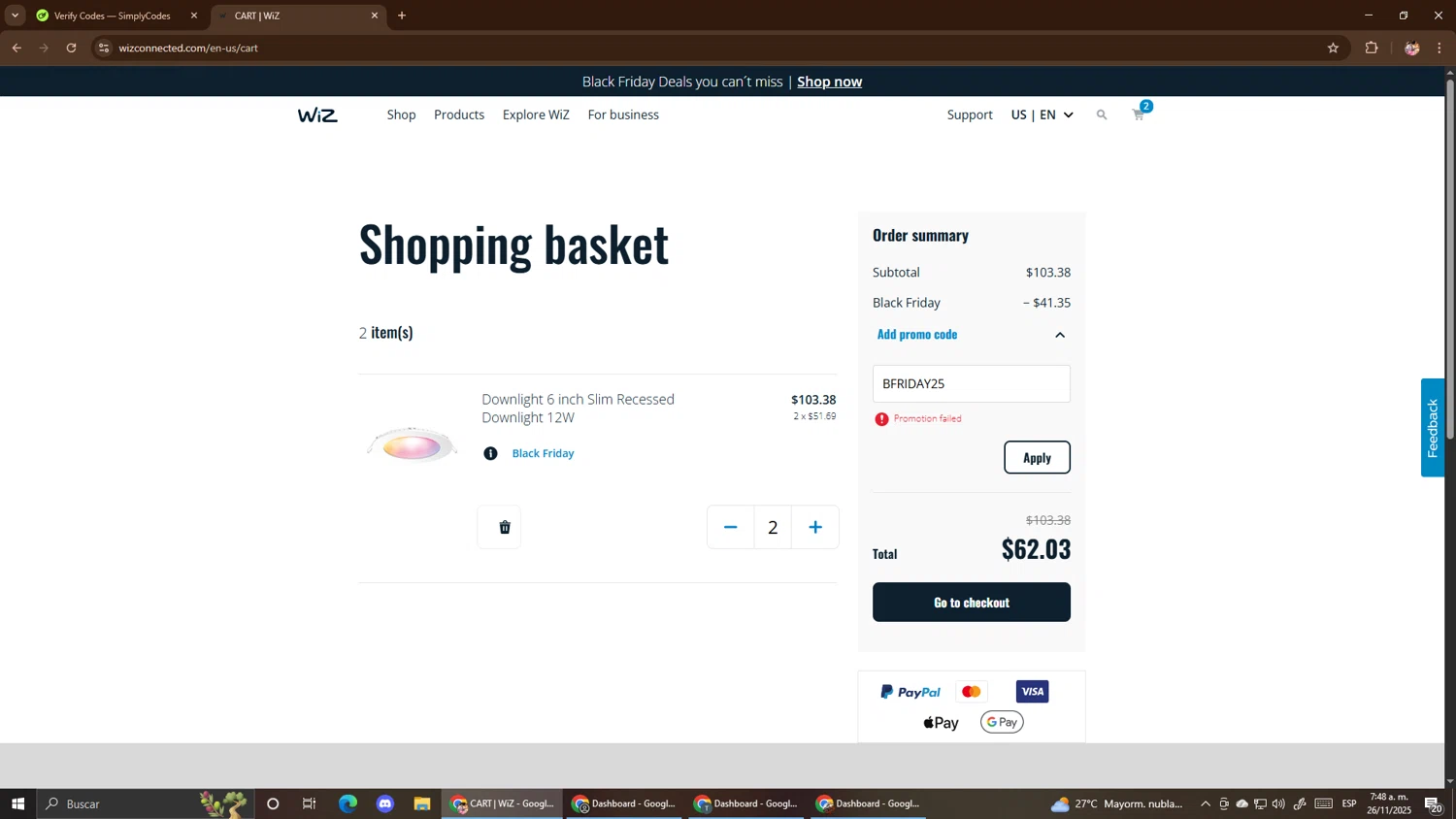Open the Explore WiZ menu
The image size is (1456, 819).
coord(536,115)
